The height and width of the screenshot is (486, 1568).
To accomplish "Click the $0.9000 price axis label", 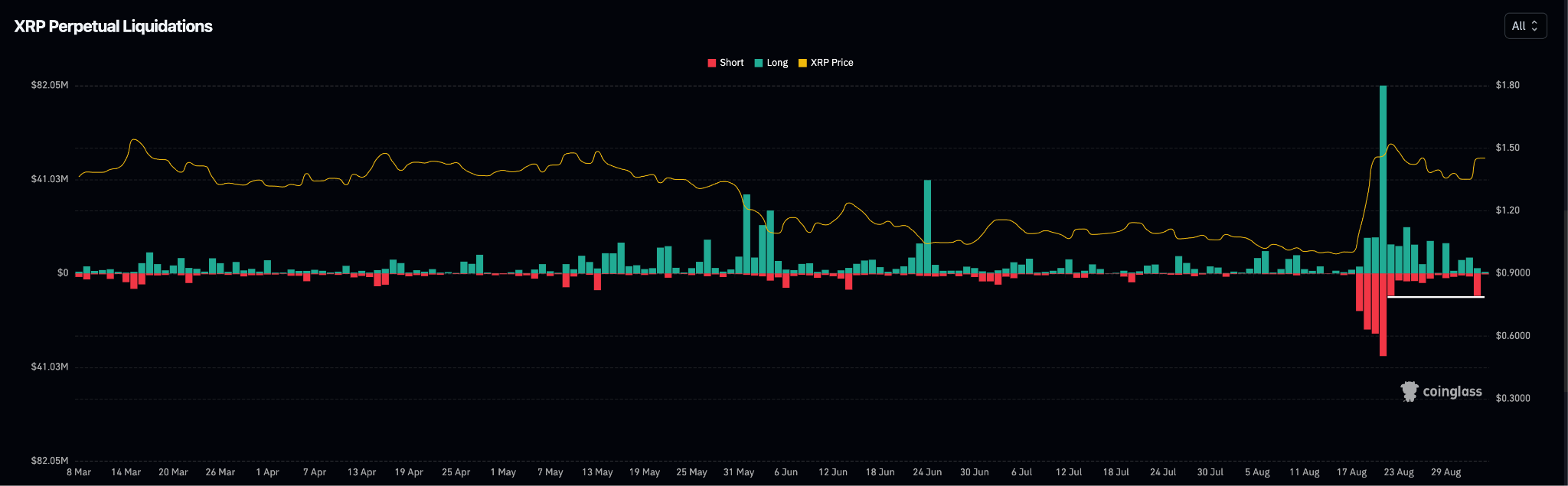I will 1513,272.
